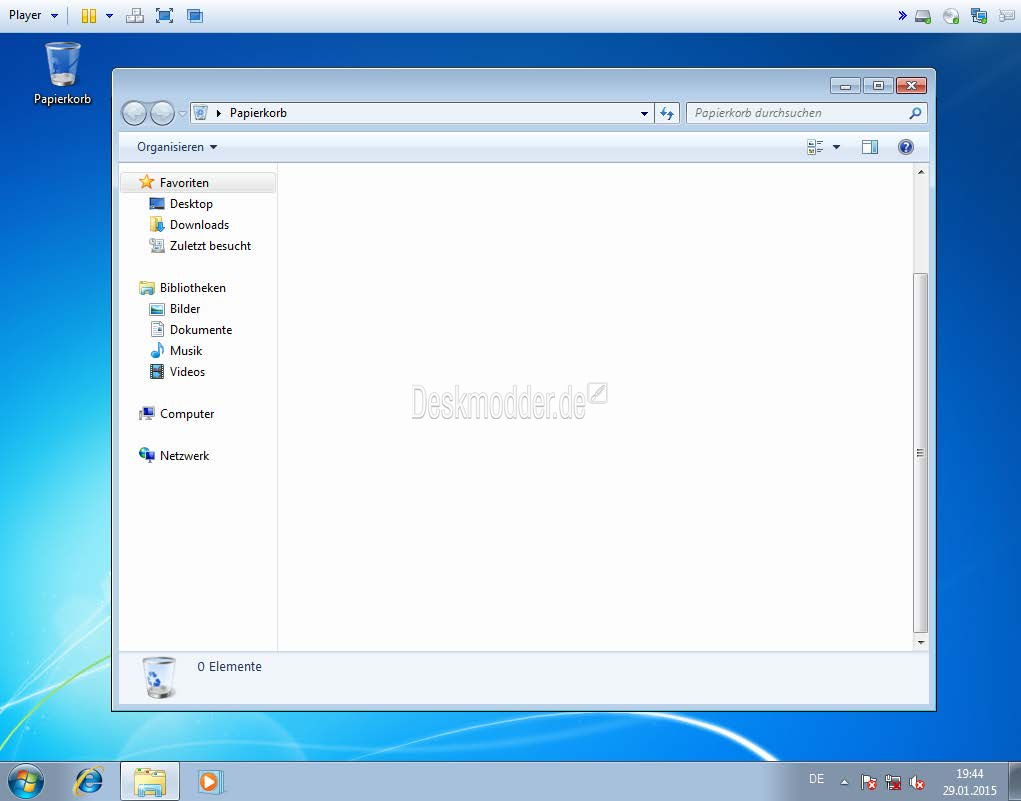Open Zuletzt besucht in Favoriten
The image size is (1021, 801).
(x=210, y=246)
